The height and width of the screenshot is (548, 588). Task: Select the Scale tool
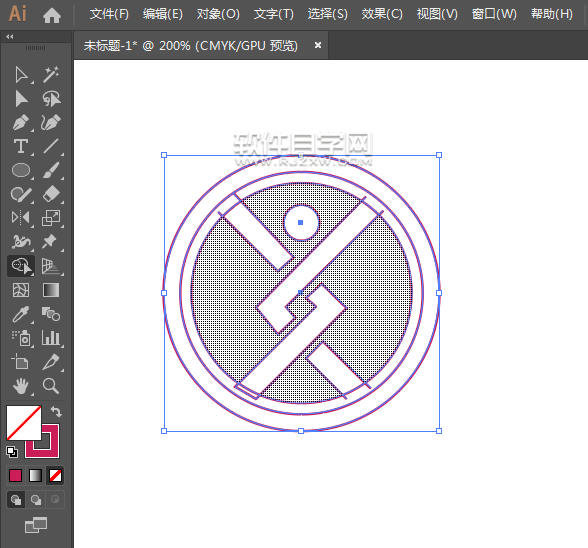pyautogui.click(x=51, y=218)
